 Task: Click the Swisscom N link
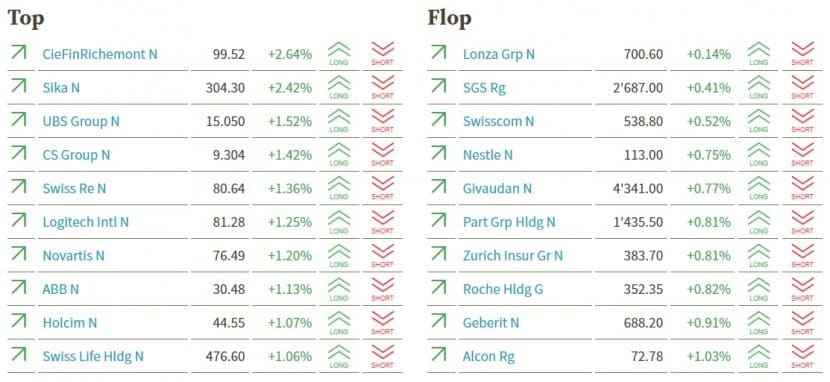(x=499, y=121)
